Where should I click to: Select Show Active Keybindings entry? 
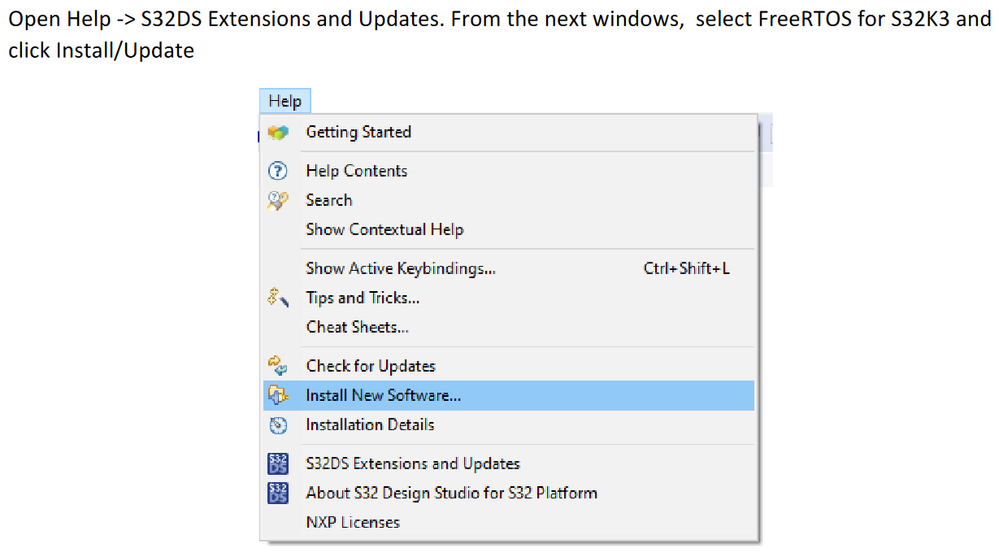click(400, 268)
